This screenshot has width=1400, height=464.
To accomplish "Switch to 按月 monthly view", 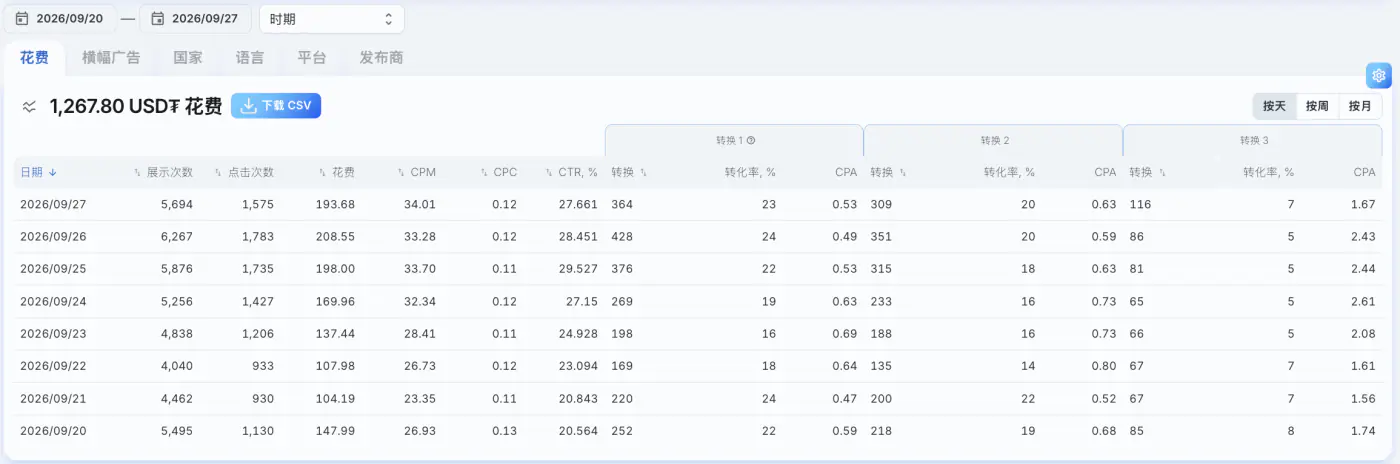I will click(1360, 106).
